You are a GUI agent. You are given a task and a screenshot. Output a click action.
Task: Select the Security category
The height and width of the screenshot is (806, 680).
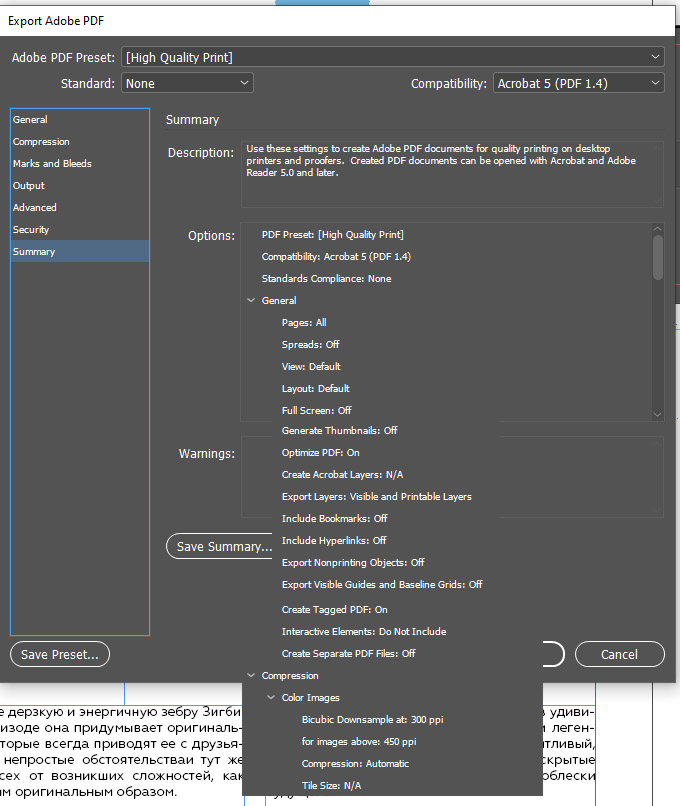click(80, 230)
